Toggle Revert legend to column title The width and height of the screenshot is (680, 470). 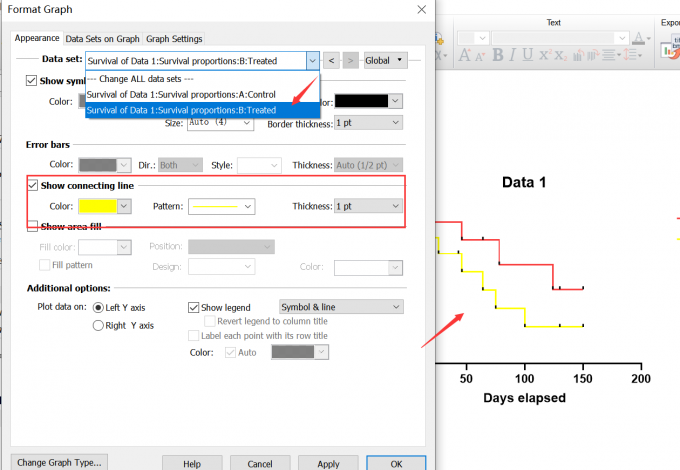click(209, 321)
